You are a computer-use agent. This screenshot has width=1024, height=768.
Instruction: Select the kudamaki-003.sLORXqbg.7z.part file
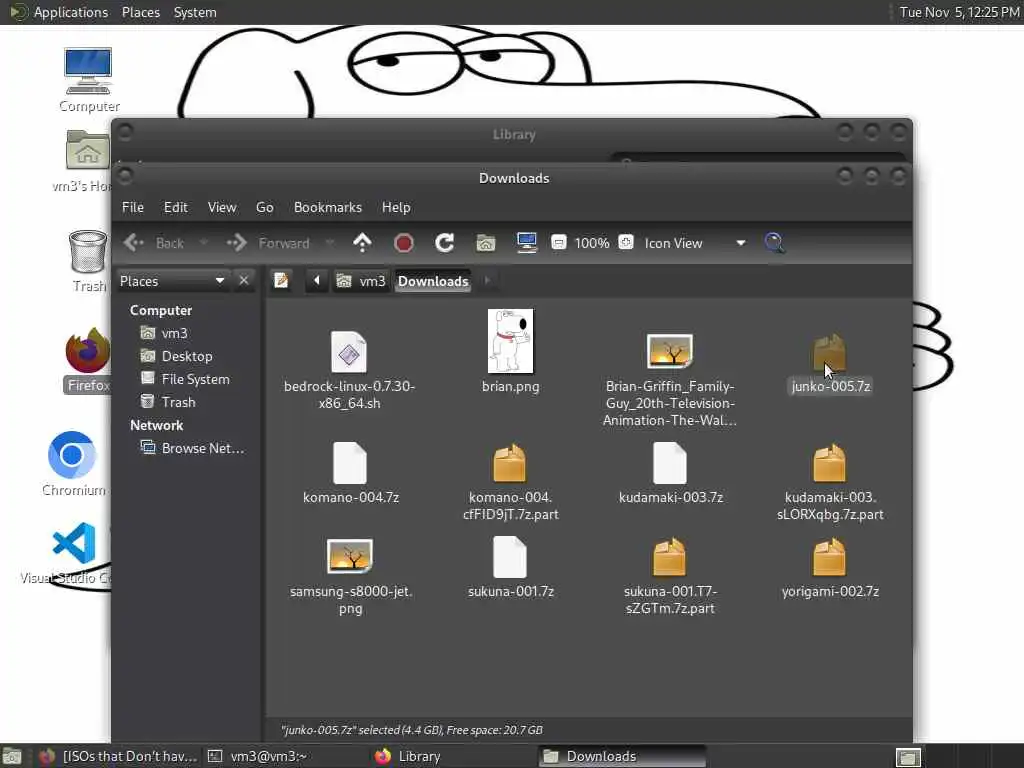(x=830, y=482)
